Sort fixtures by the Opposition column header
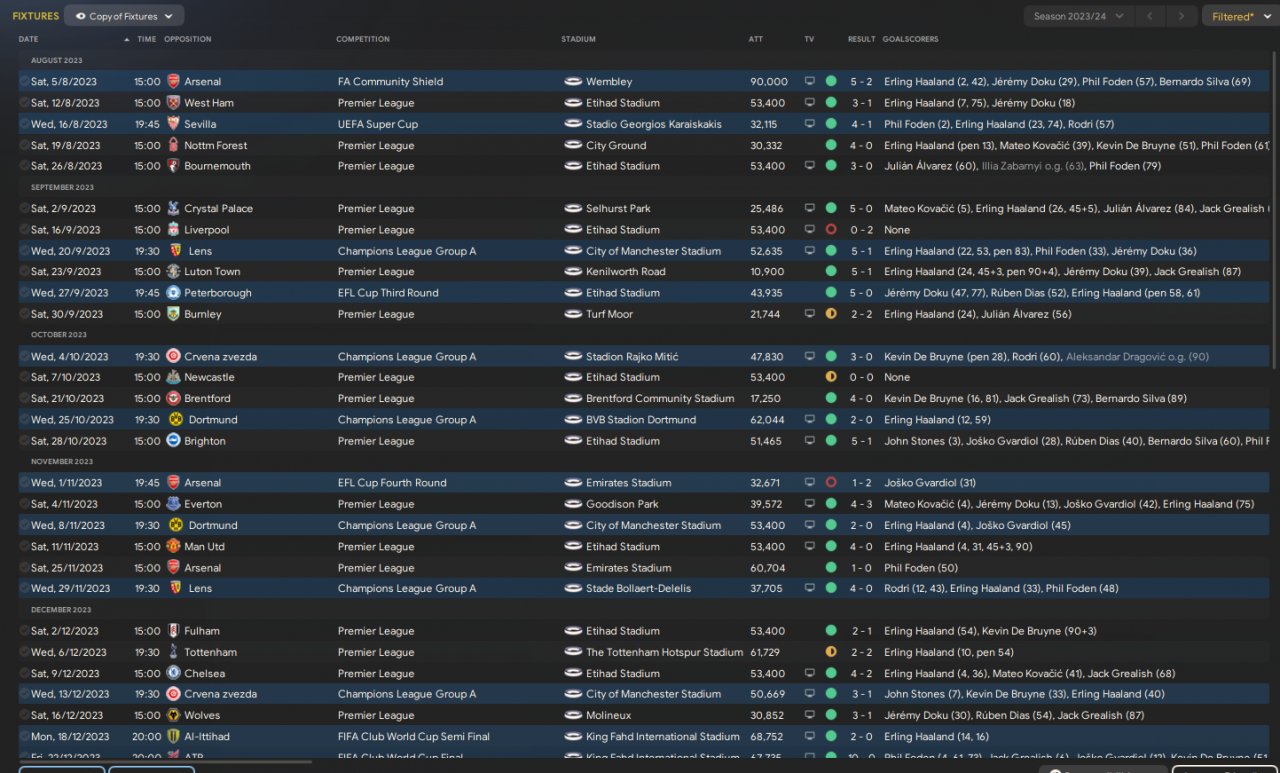 188,40
